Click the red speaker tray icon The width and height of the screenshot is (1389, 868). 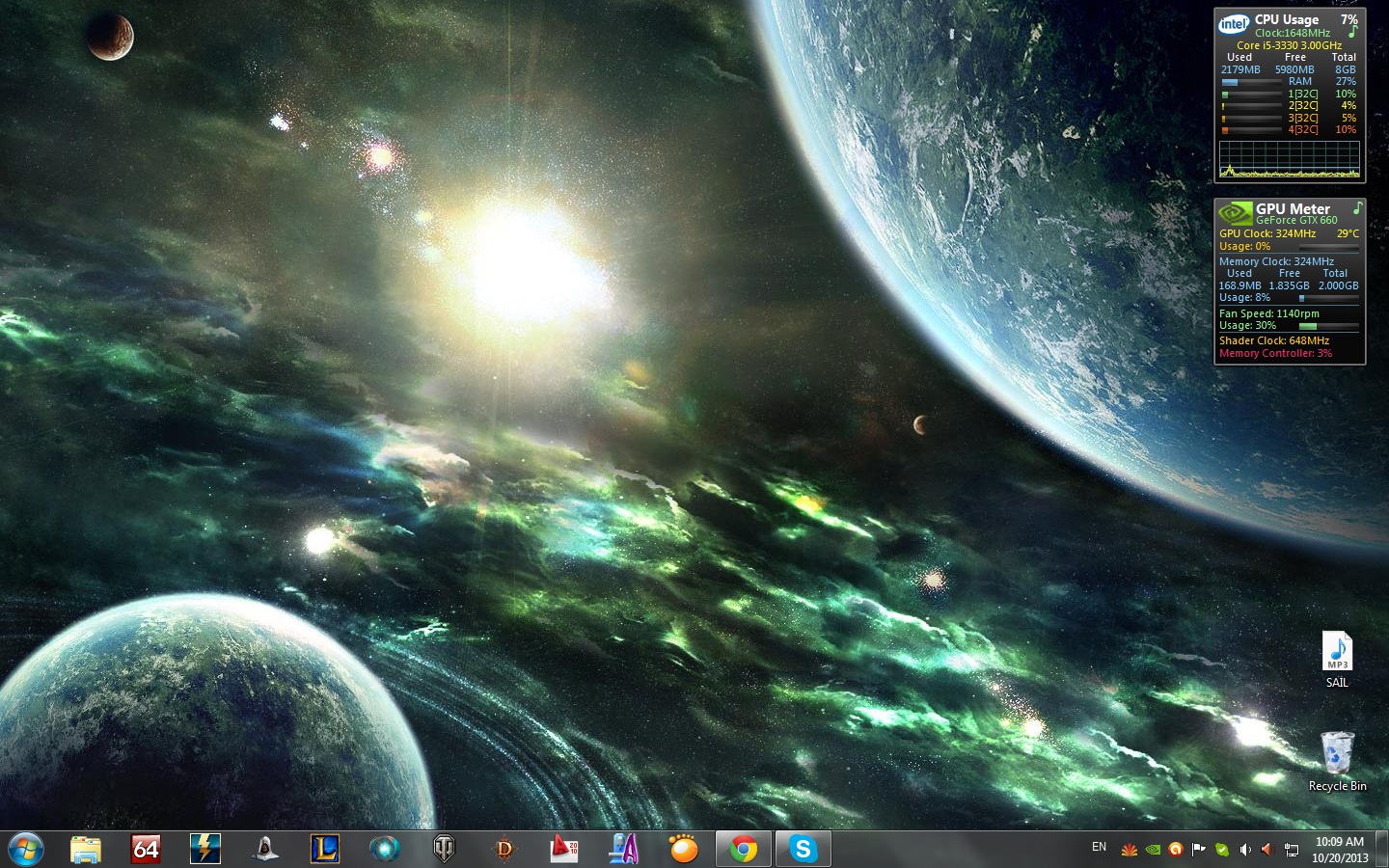pos(1267,850)
